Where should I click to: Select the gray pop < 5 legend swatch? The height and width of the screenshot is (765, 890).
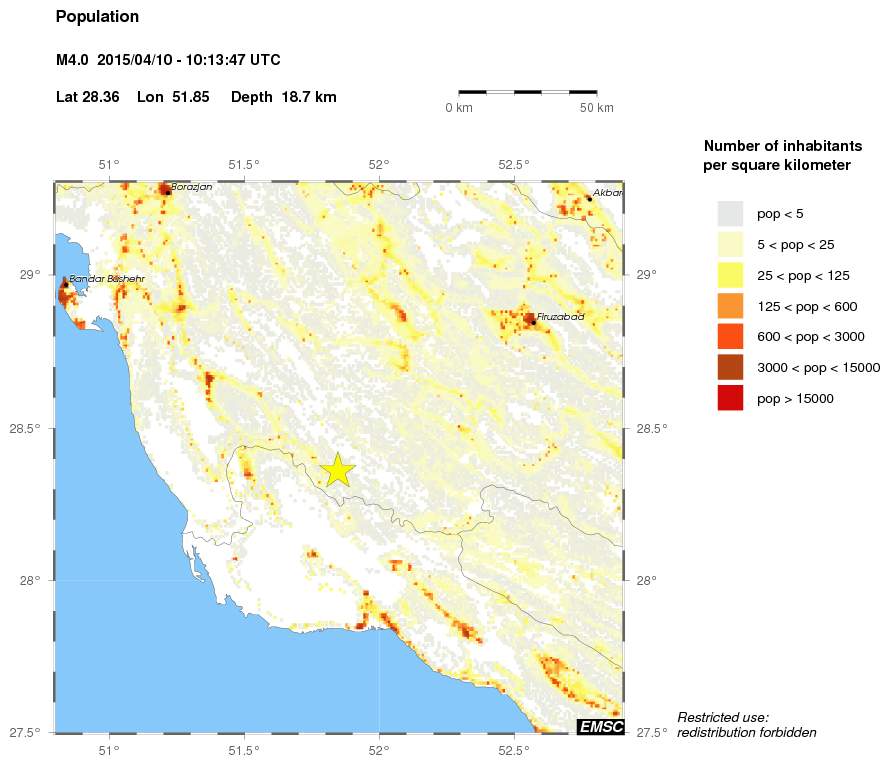(x=730, y=214)
